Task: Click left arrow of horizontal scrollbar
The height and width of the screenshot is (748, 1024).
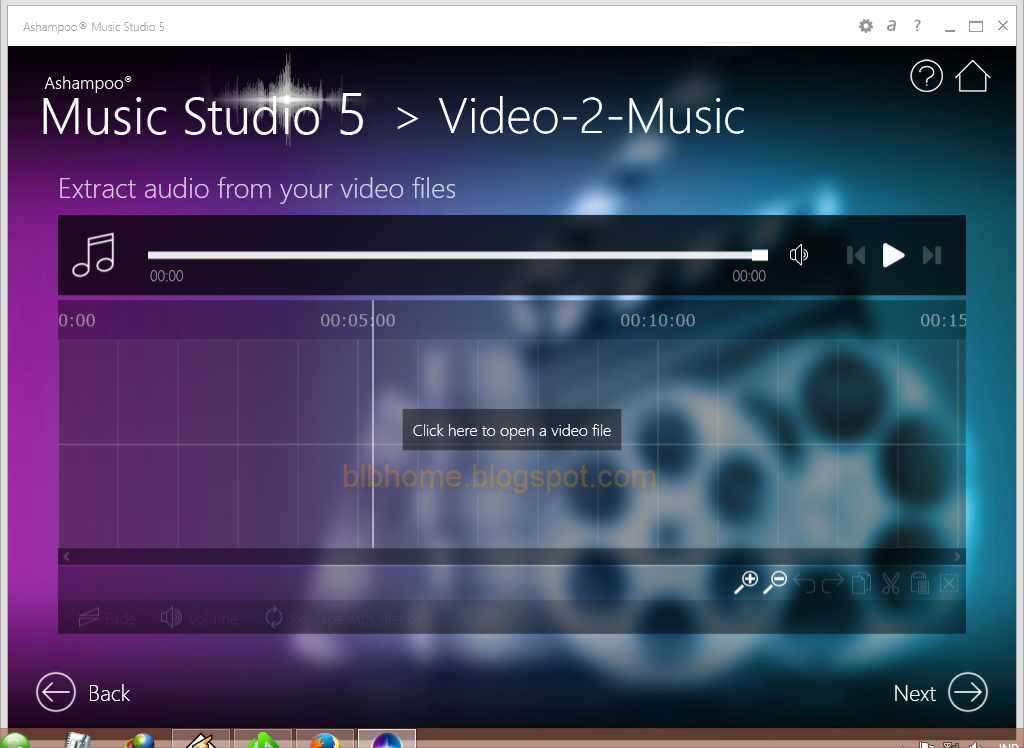Action: click(66, 557)
